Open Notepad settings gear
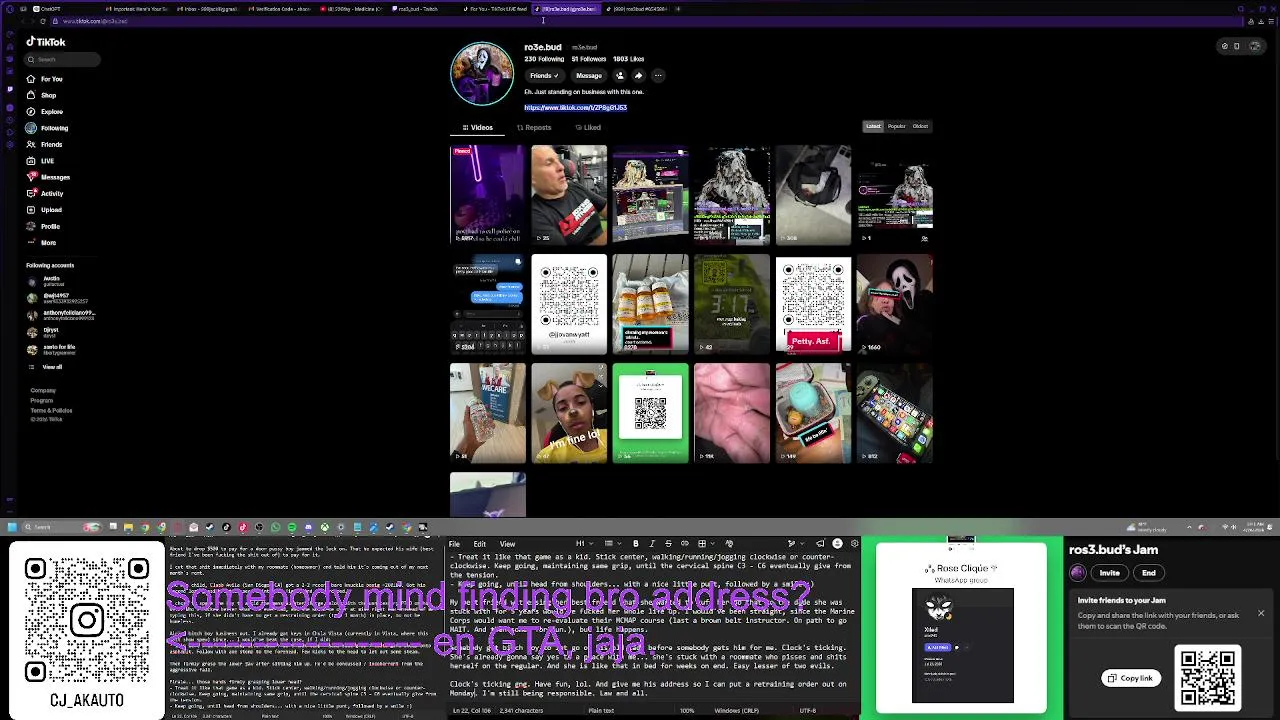 (x=853, y=544)
